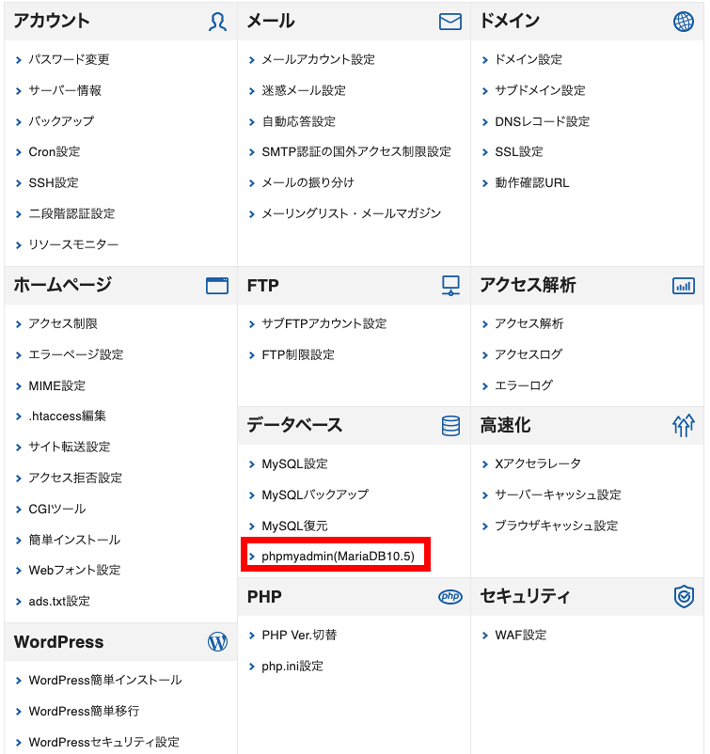Open Webフォント設定
710x754 pixels.
(x=75, y=570)
